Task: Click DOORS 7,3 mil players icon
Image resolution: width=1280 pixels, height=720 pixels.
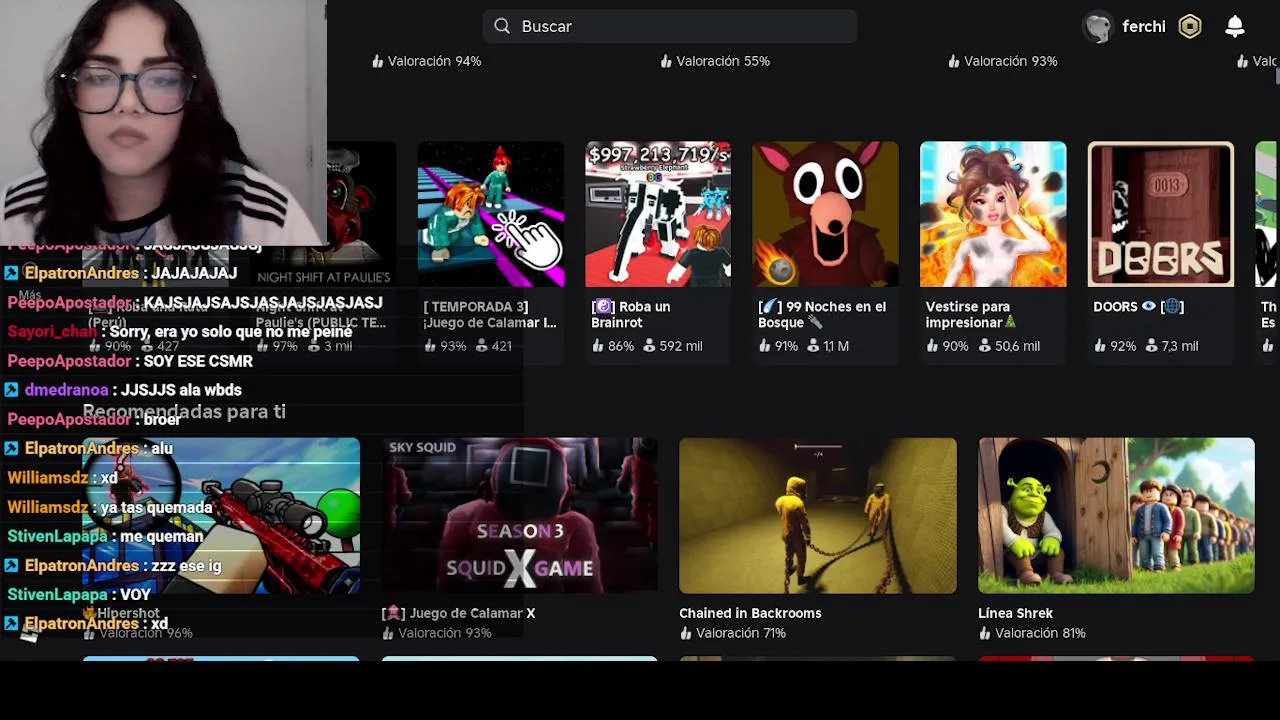Action: pos(1152,346)
